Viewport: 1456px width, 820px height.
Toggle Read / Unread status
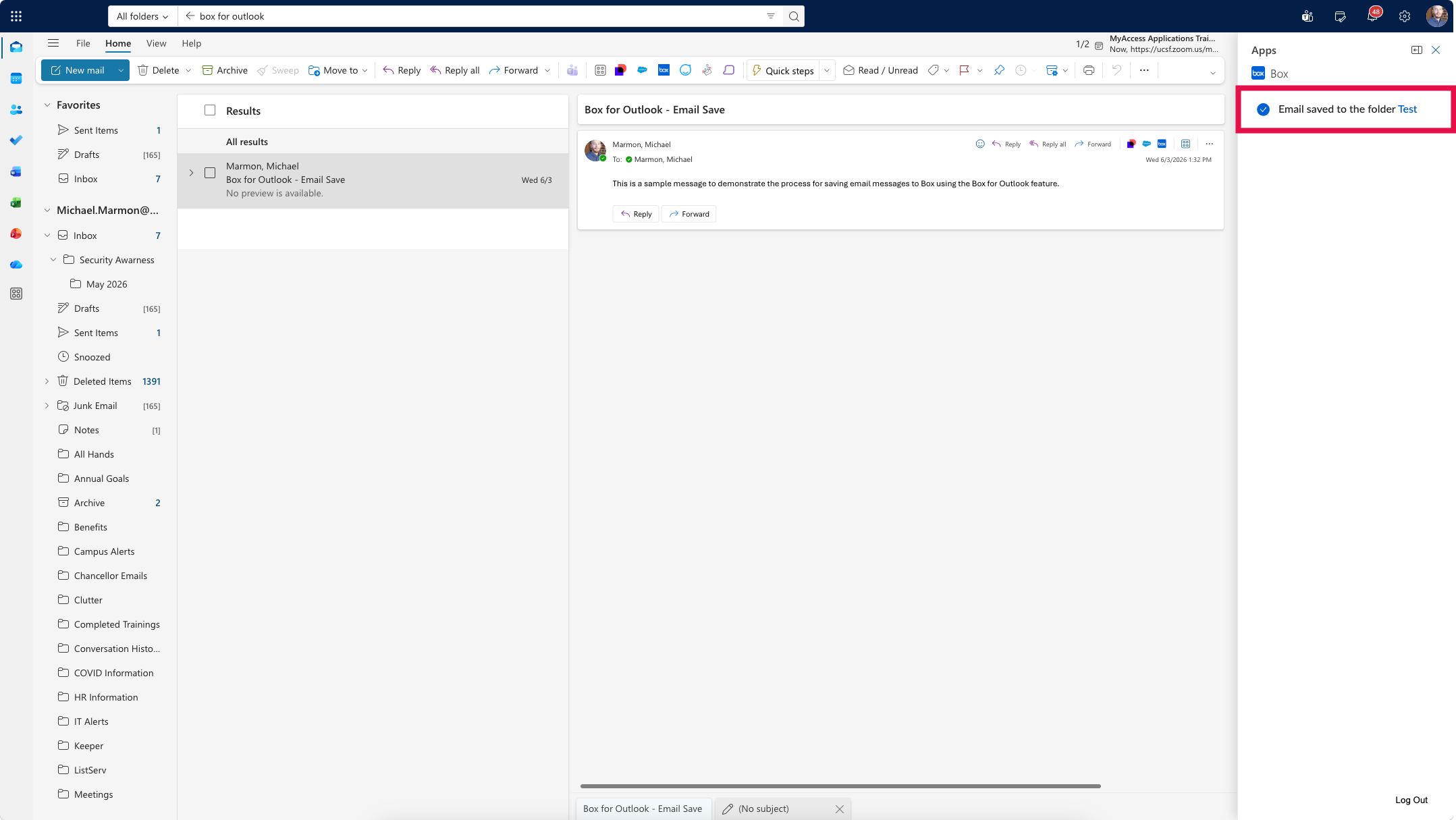[x=881, y=70]
